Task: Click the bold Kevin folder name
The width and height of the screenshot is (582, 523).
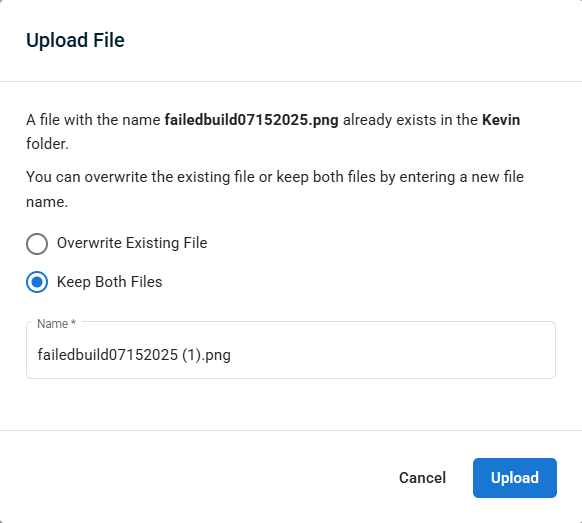Action: pos(501,120)
